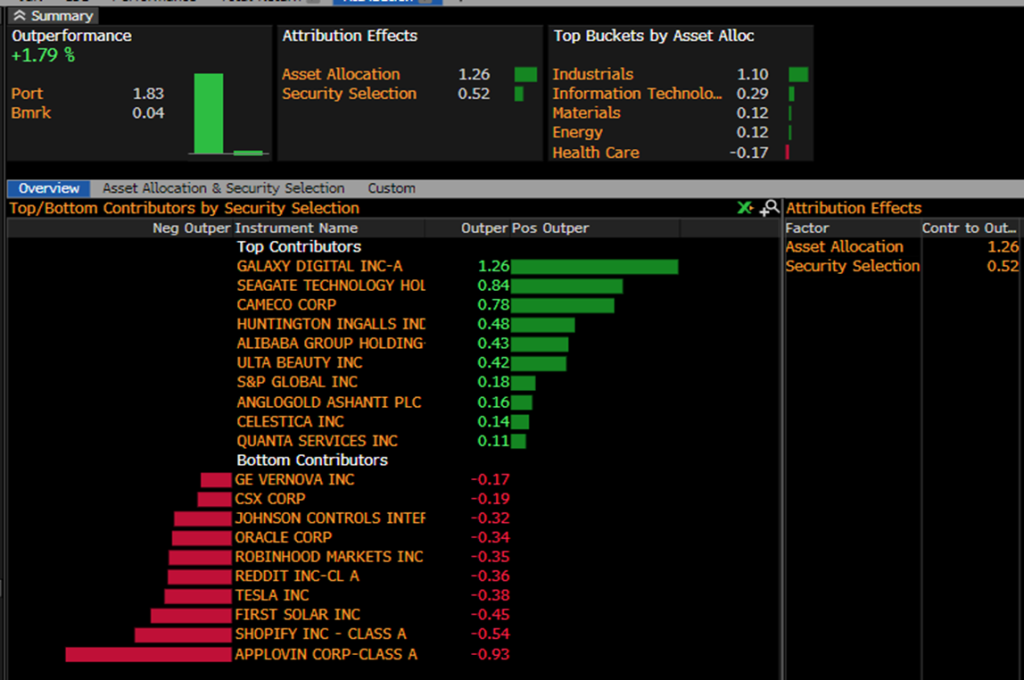Click the Industrials bucket in summary
The width and height of the screenshot is (1024, 680).
click(592, 74)
